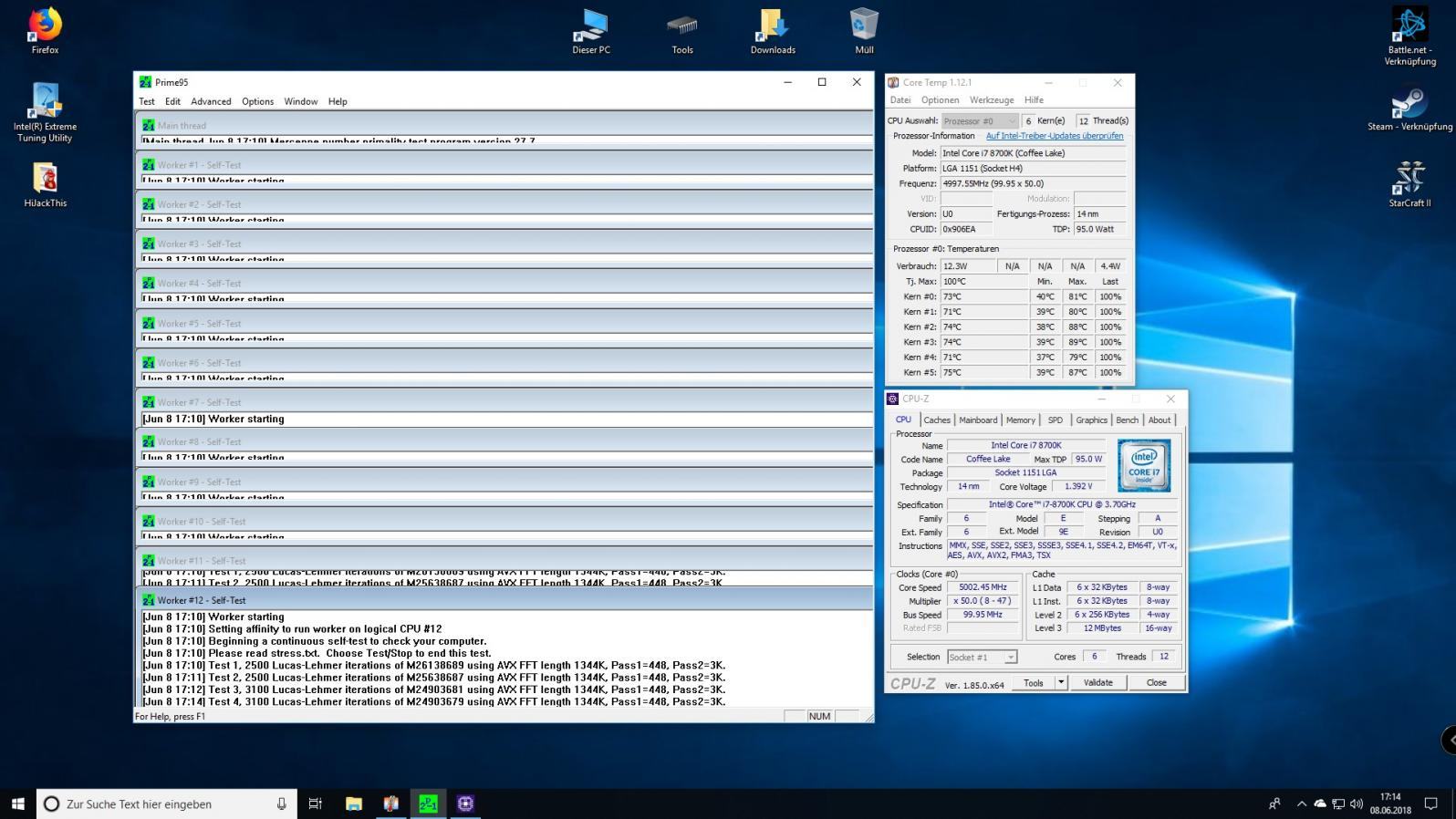Image resolution: width=1456 pixels, height=819 pixels.
Task: Switch to CPU-Z Memory tab
Action: [x=1021, y=420]
